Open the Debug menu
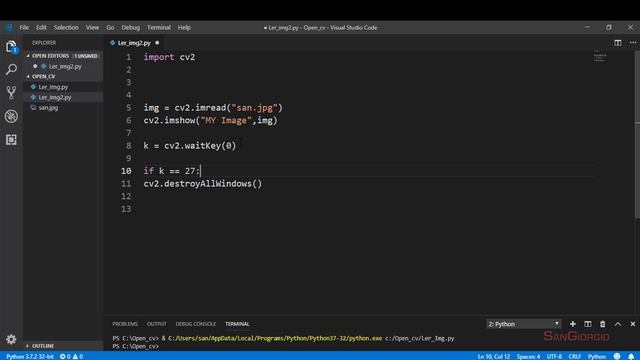The image size is (640, 360). tap(131, 27)
